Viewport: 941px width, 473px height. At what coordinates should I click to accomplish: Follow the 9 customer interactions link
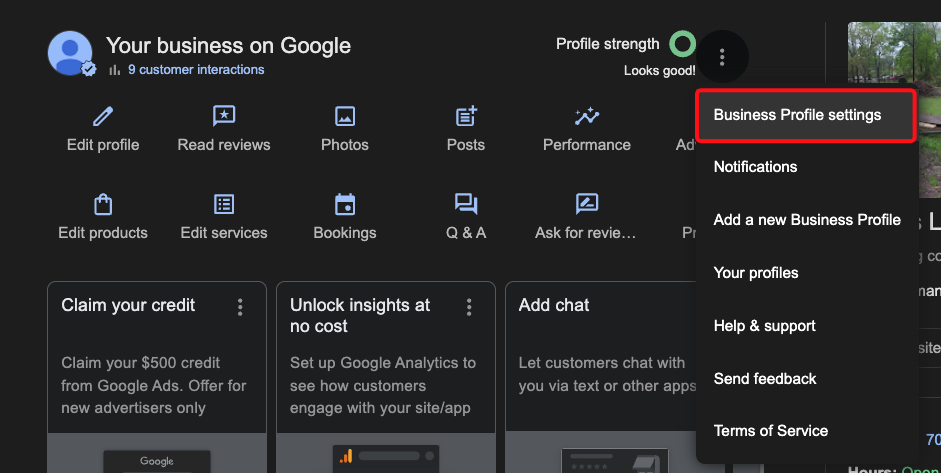[x=196, y=70]
